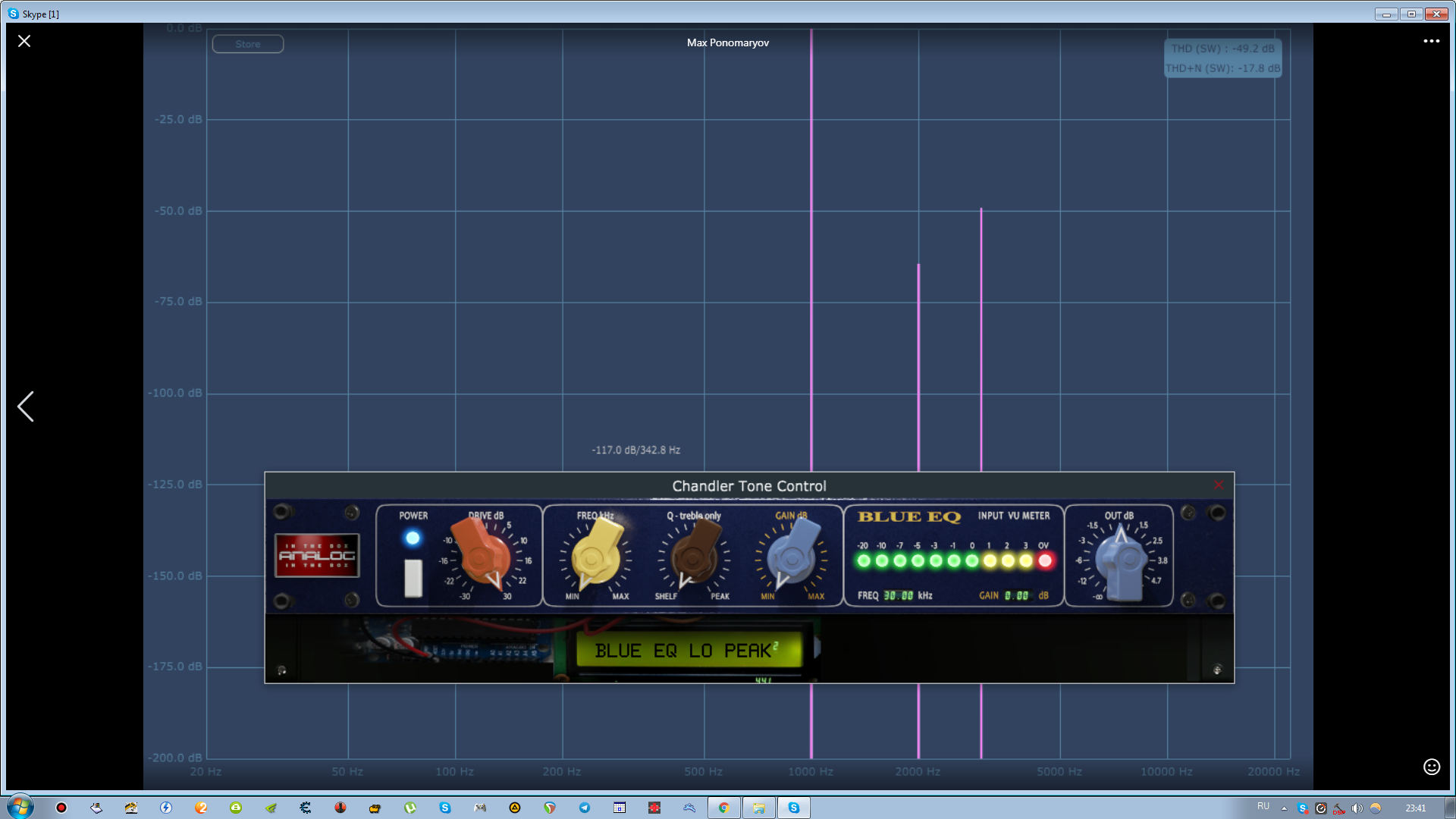Click the 23:41 taskbar clock

click(1415, 808)
